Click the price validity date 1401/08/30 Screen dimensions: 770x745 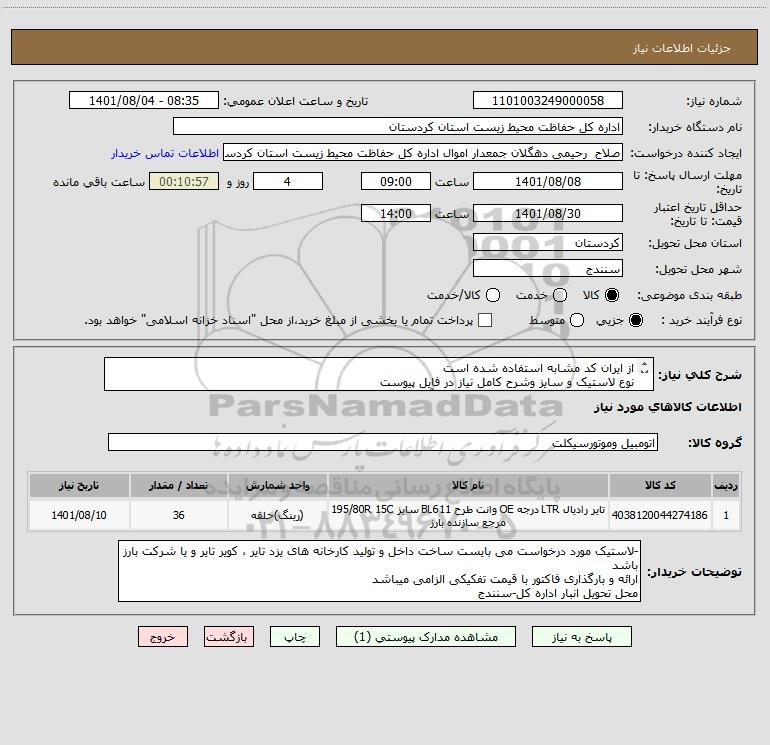coord(548,213)
